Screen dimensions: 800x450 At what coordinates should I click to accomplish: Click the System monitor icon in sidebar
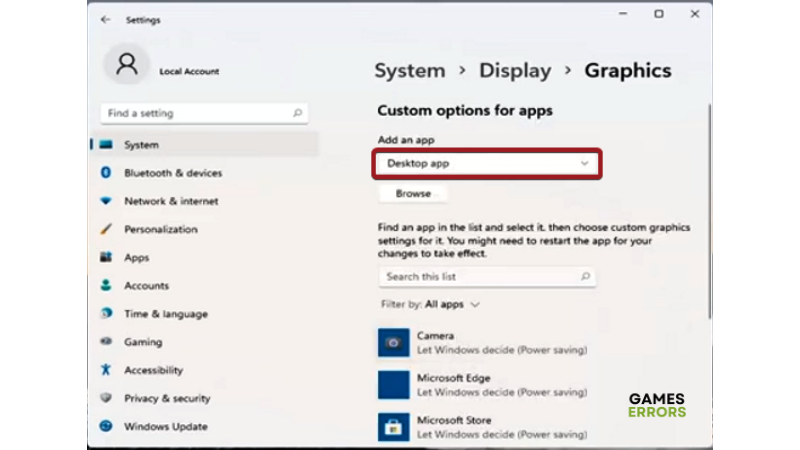(106, 144)
